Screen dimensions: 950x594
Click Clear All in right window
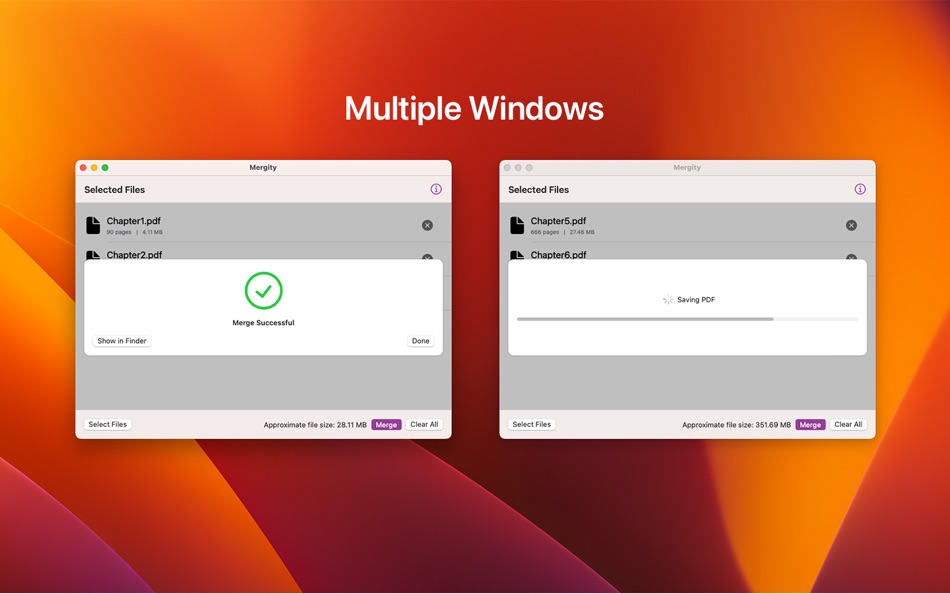tap(848, 425)
